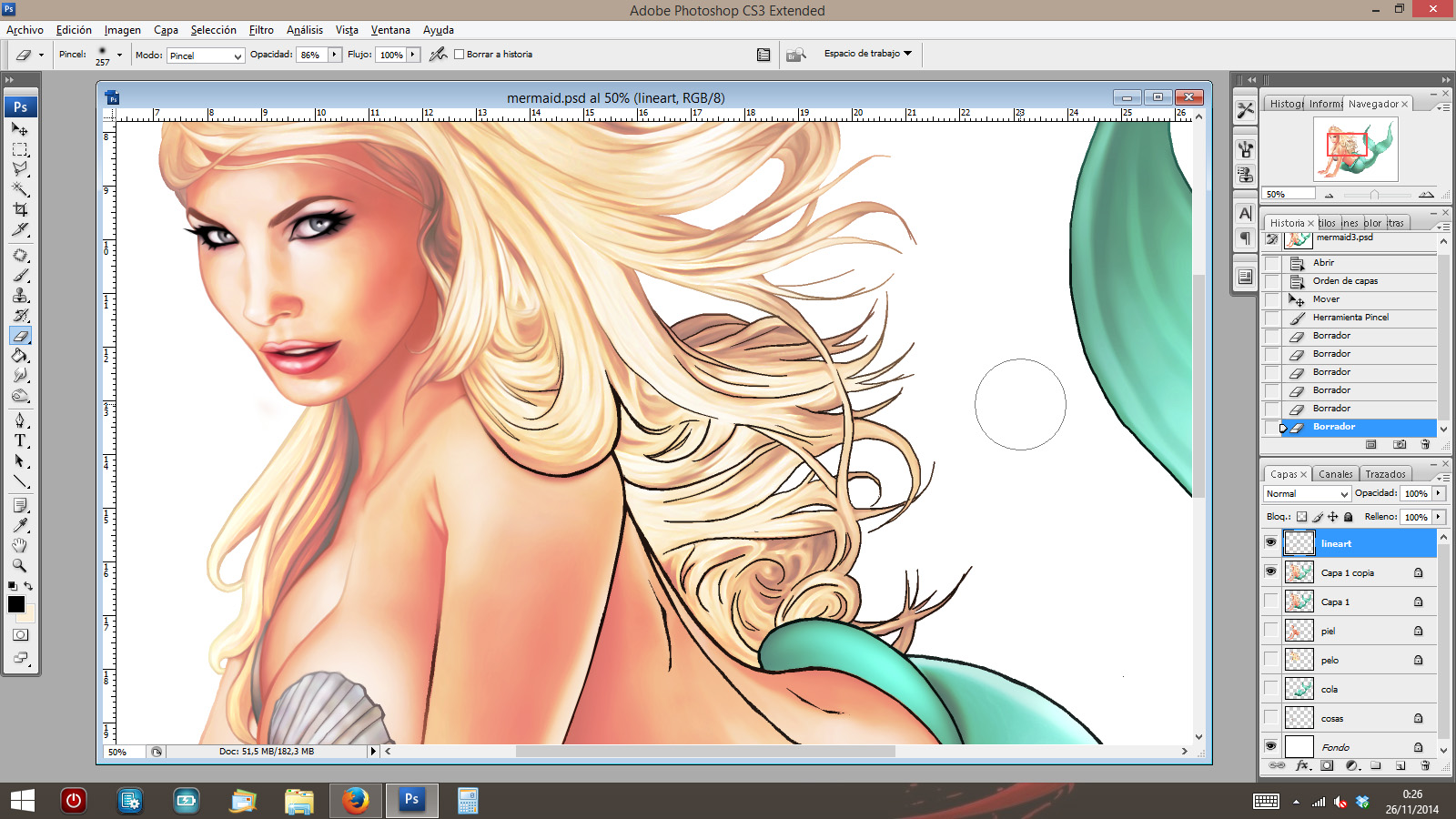Switch to the Trazados tab

click(1385, 474)
